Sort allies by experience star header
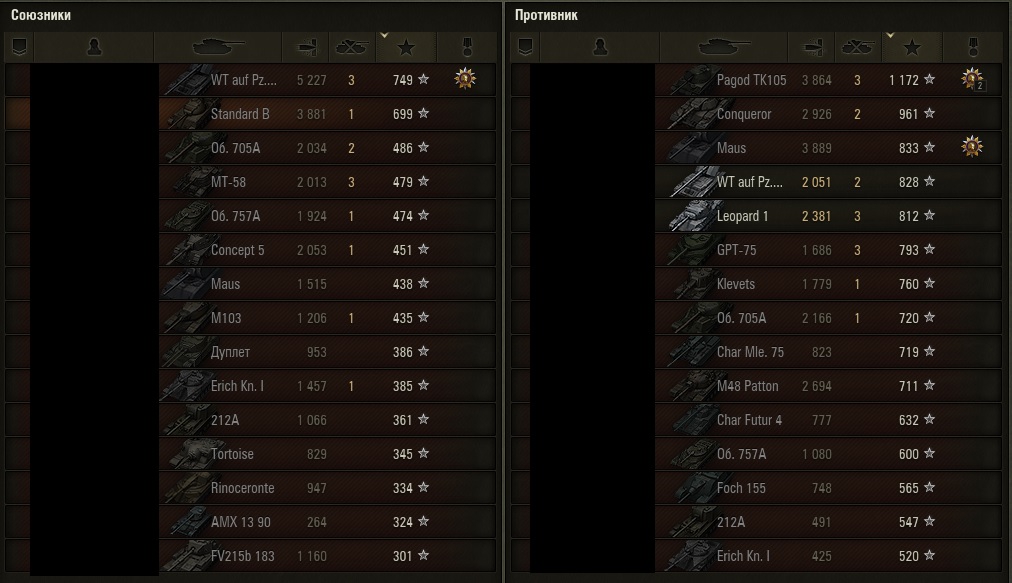 coord(406,47)
